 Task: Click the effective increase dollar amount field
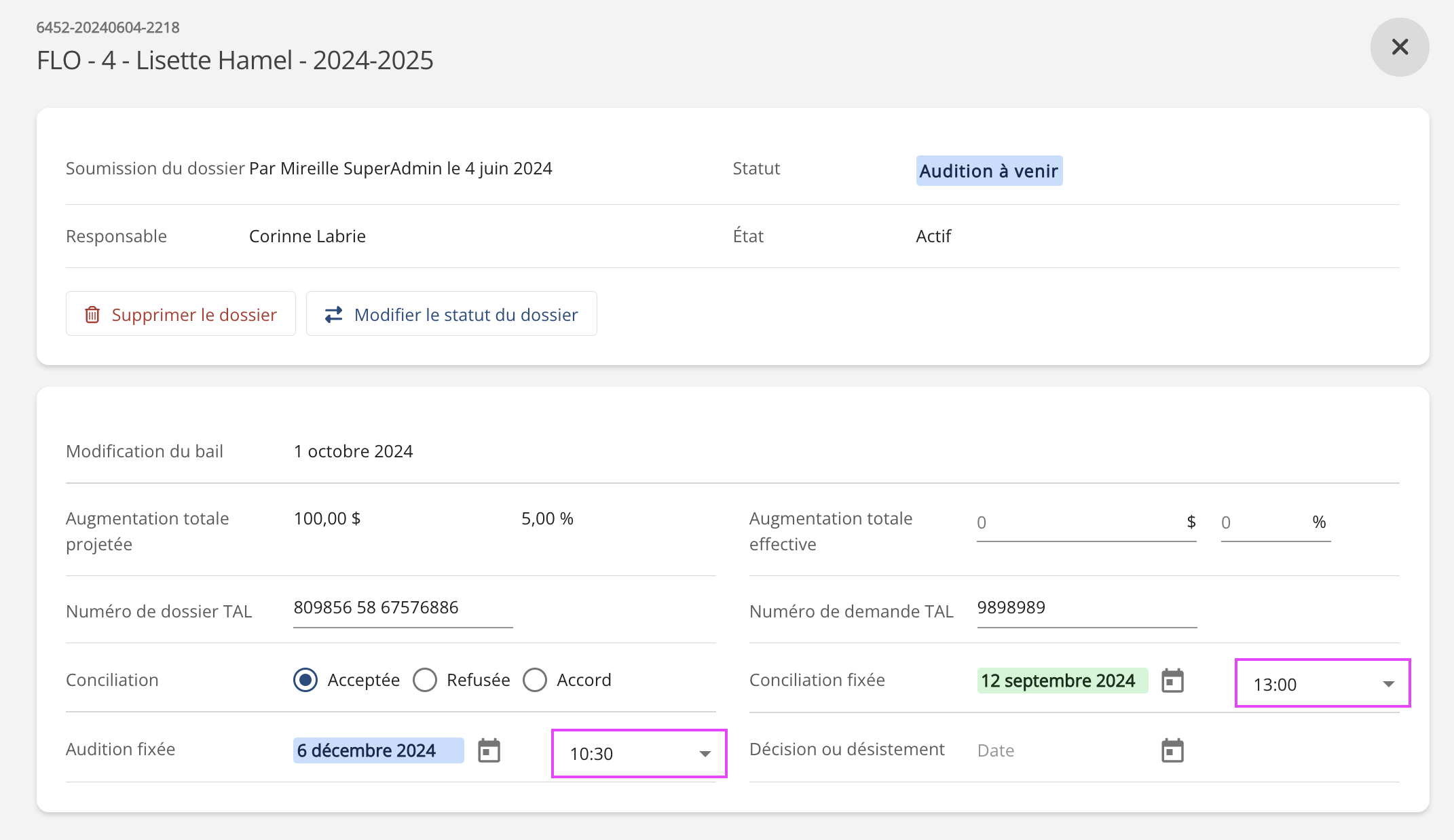(x=1079, y=522)
